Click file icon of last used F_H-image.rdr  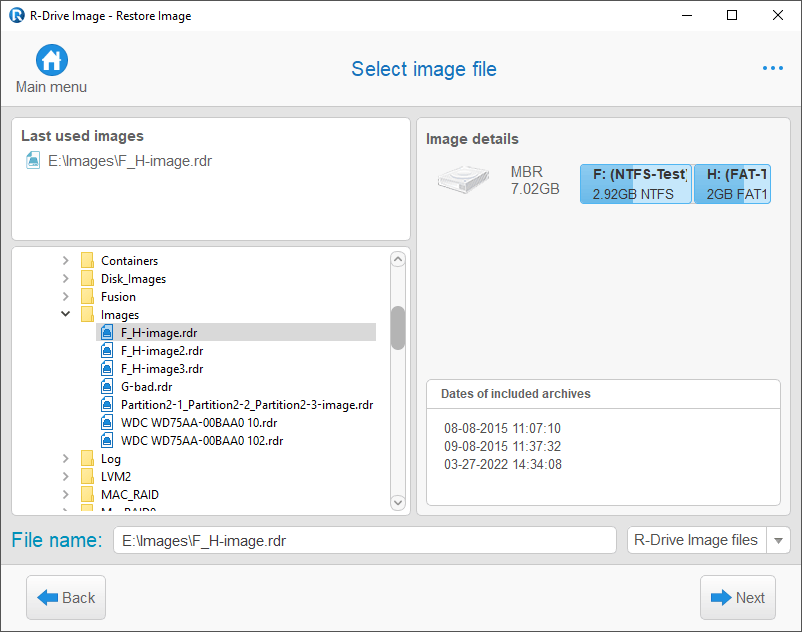33,161
